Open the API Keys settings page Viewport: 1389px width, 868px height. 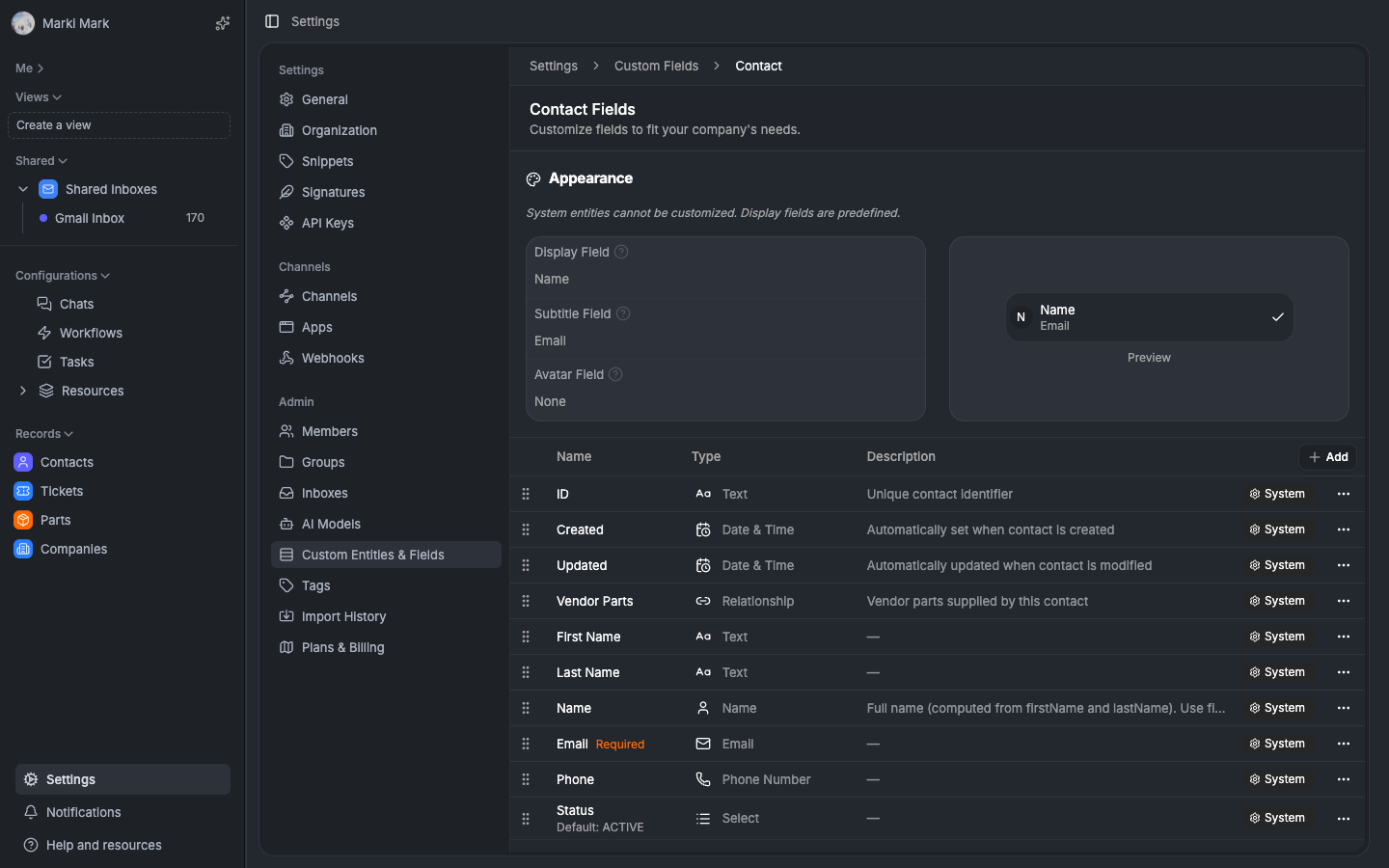click(327, 223)
